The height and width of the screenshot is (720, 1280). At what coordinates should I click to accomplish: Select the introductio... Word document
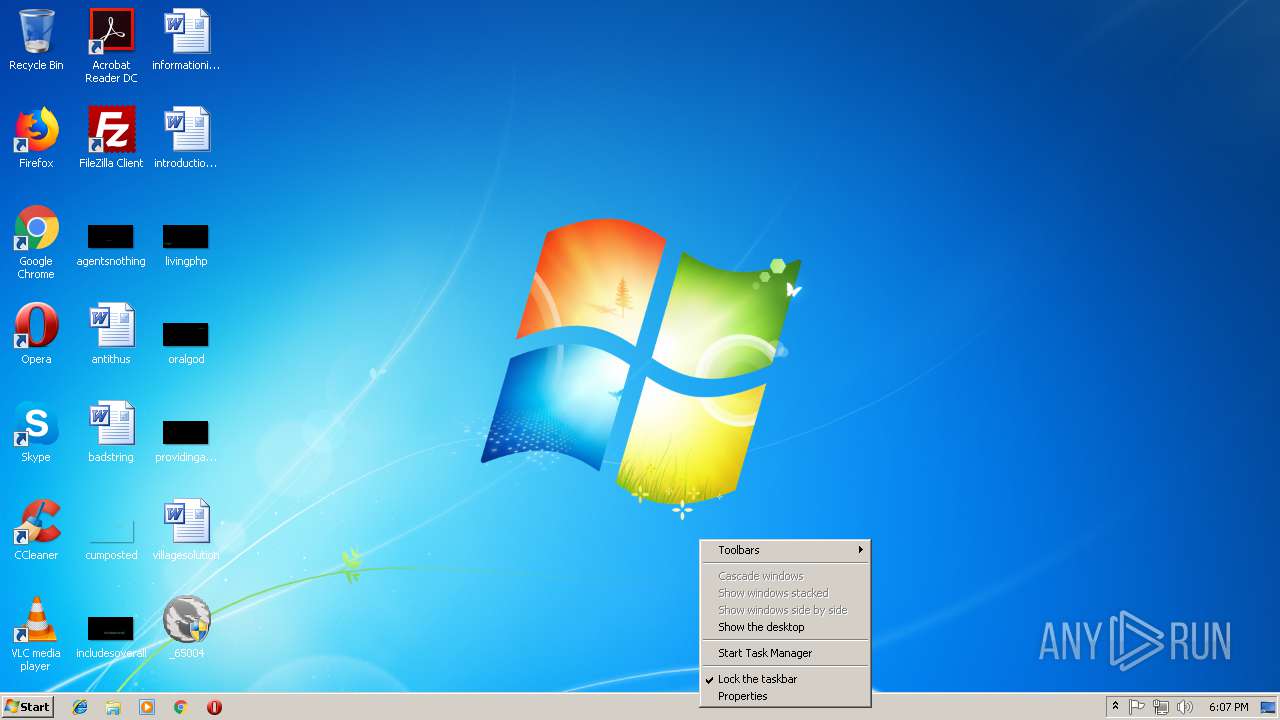point(186,138)
